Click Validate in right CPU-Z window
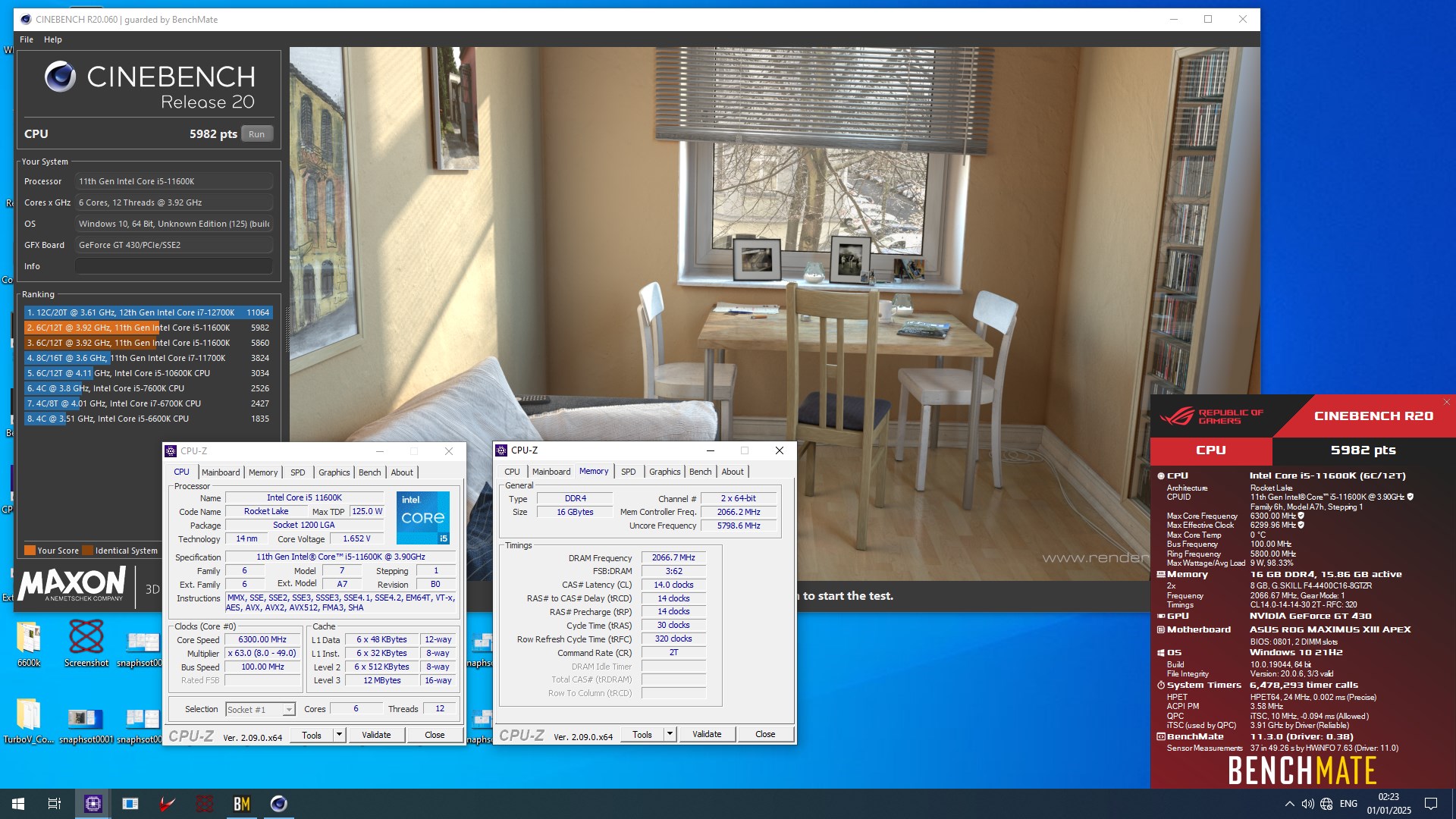The height and width of the screenshot is (819, 1456). (707, 734)
